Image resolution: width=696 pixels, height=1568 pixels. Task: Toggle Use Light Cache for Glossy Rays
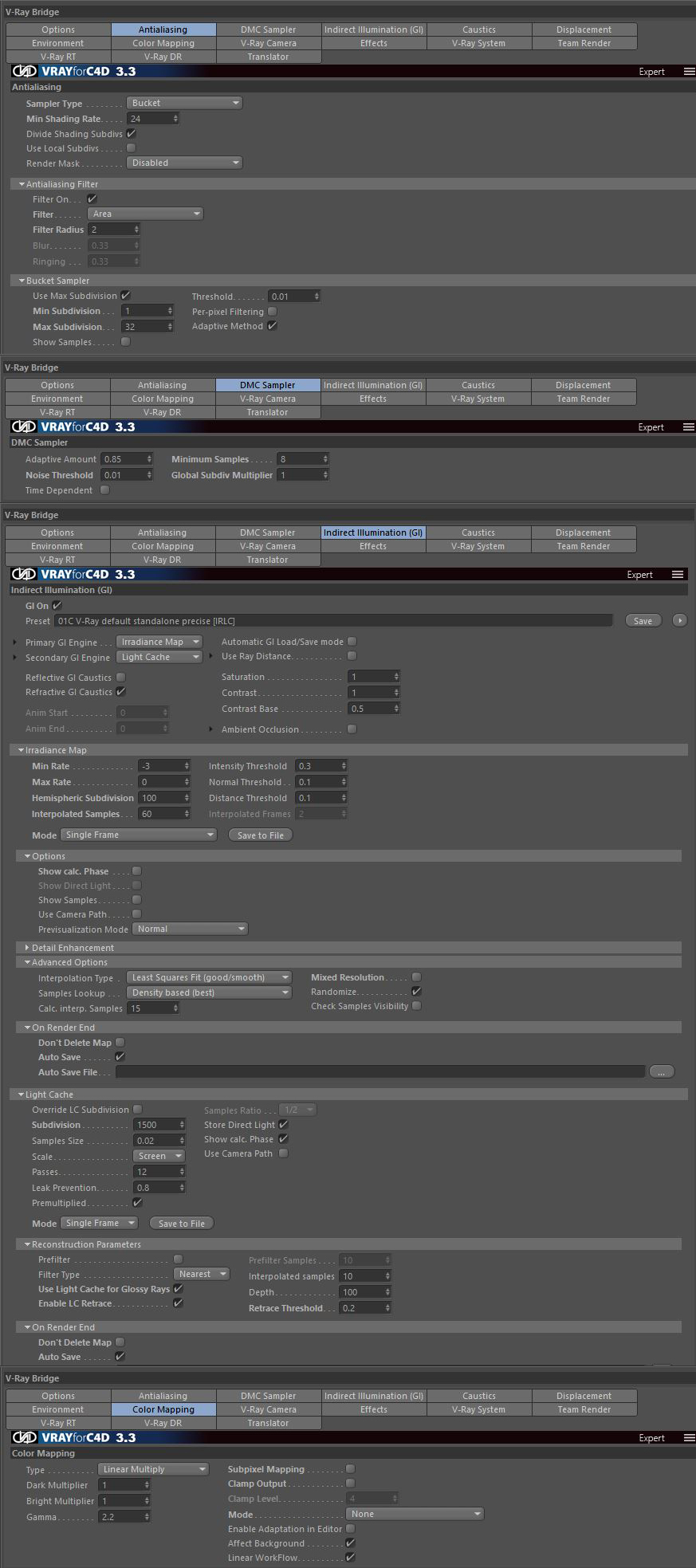pyautogui.click(x=178, y=1288)
